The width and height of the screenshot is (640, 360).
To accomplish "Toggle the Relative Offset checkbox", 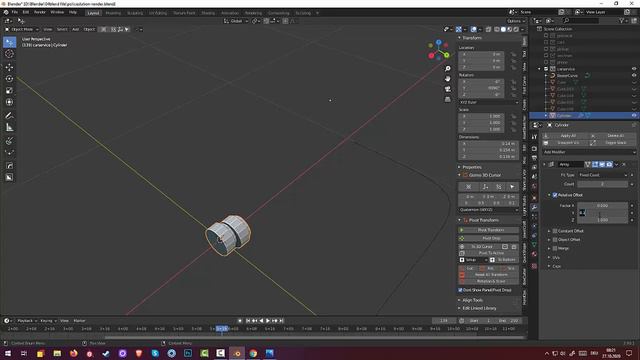I will click(555, 195).
